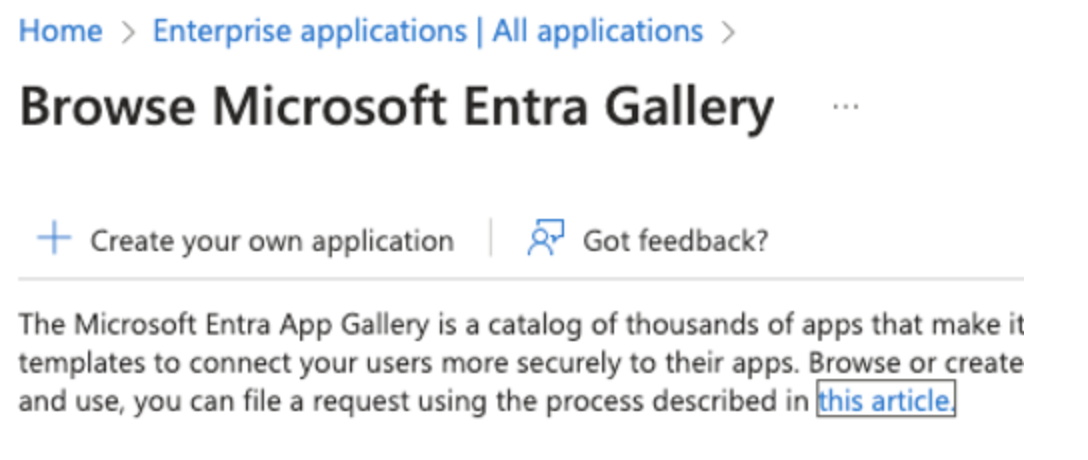The image size is (1088, 460).
Task: Click the person feedback icon
Action: coord(545,239)
